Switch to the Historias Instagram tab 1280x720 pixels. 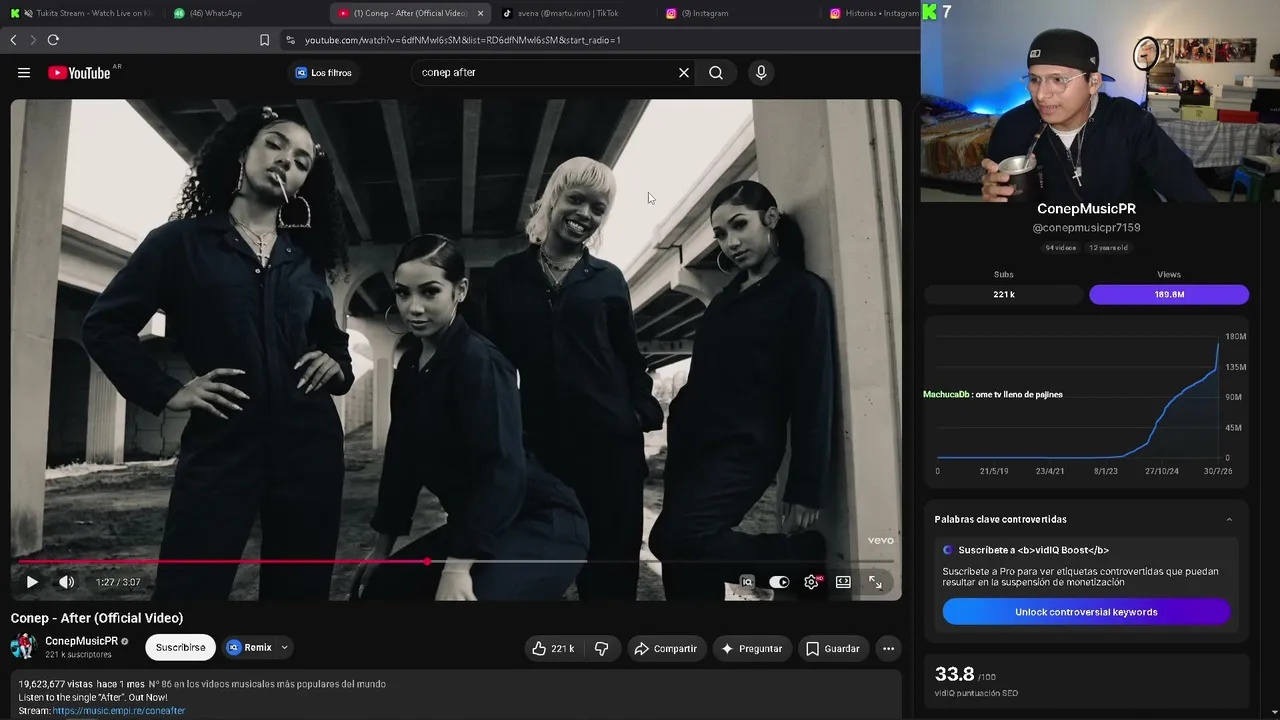click(872, 13)
